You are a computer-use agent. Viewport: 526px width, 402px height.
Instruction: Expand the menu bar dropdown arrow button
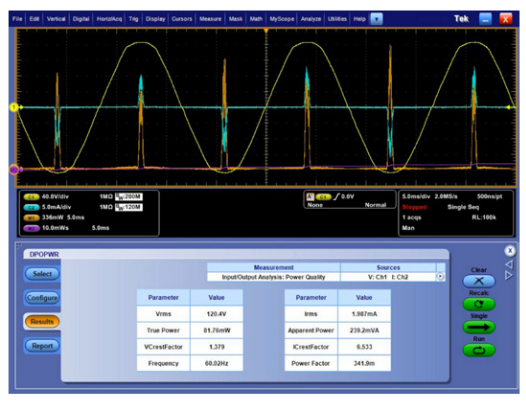click(376, 19)
